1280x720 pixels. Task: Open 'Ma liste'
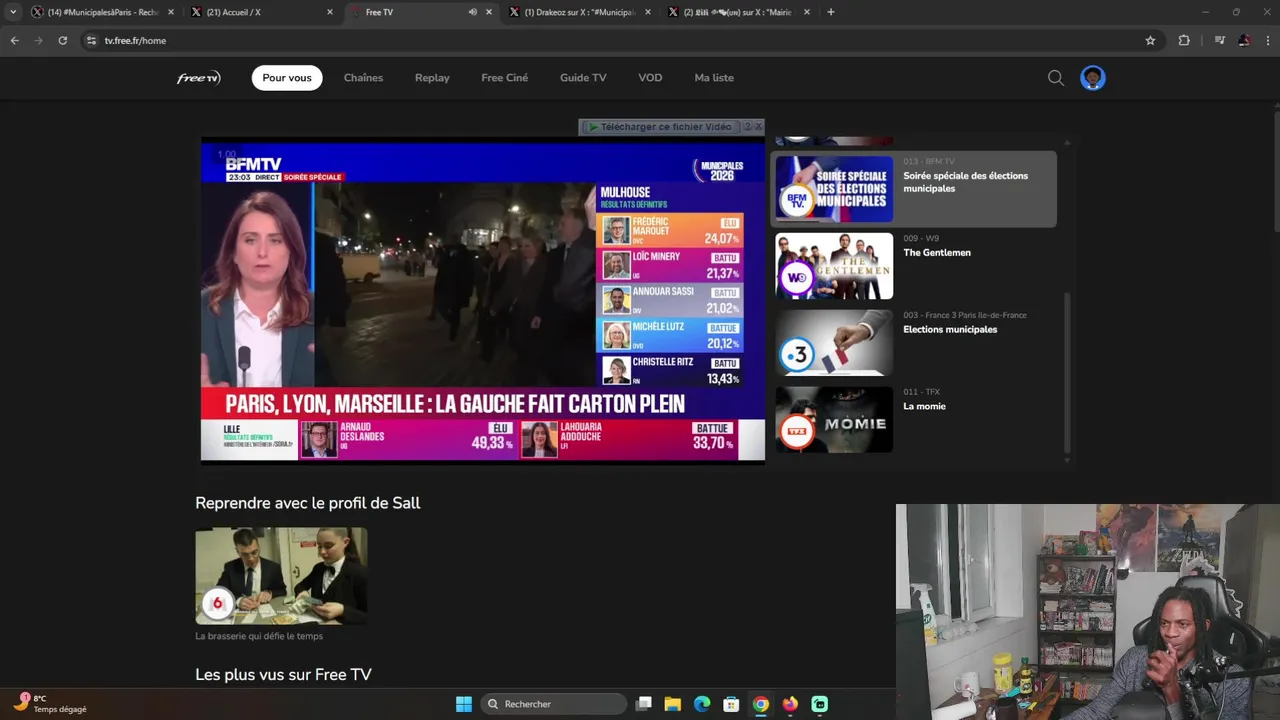pos(714,78)
